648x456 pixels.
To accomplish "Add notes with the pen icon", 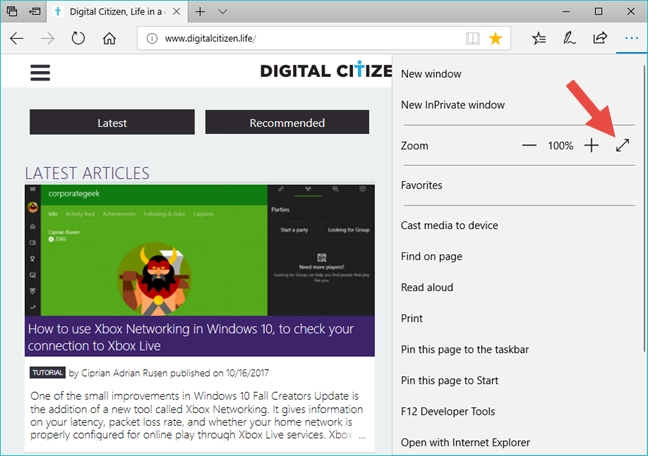I will click(569, 38).
